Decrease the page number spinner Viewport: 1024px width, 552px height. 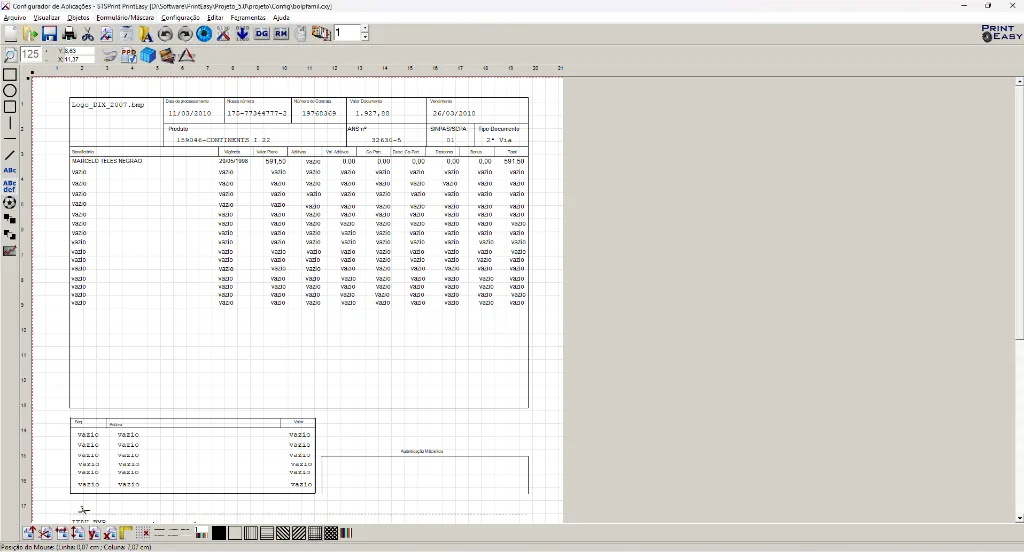pyautogui.click(x=364, y=37)
